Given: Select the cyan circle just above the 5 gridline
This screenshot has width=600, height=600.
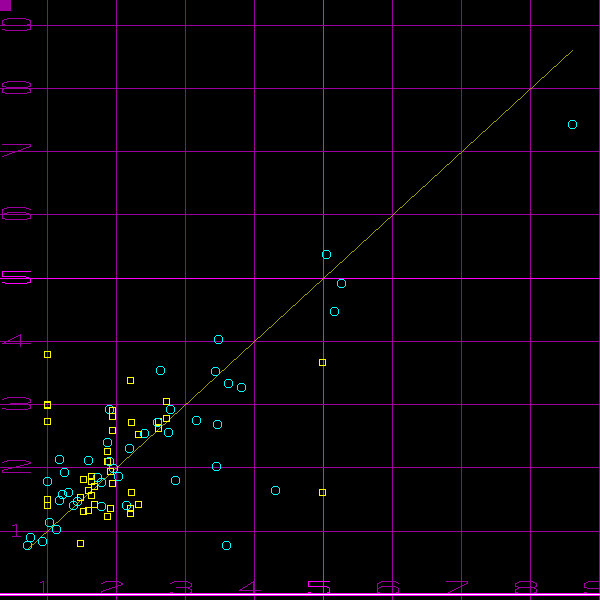Looking at the screenshot, I should coord(326,255).
